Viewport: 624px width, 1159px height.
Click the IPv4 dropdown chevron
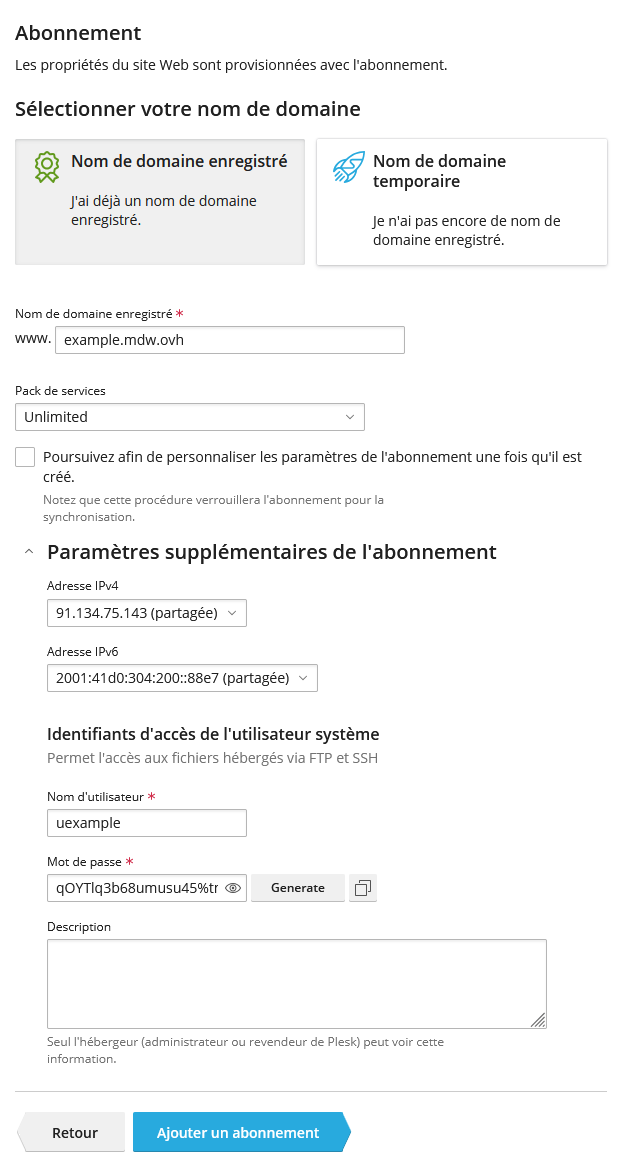[x=232, y=613]
